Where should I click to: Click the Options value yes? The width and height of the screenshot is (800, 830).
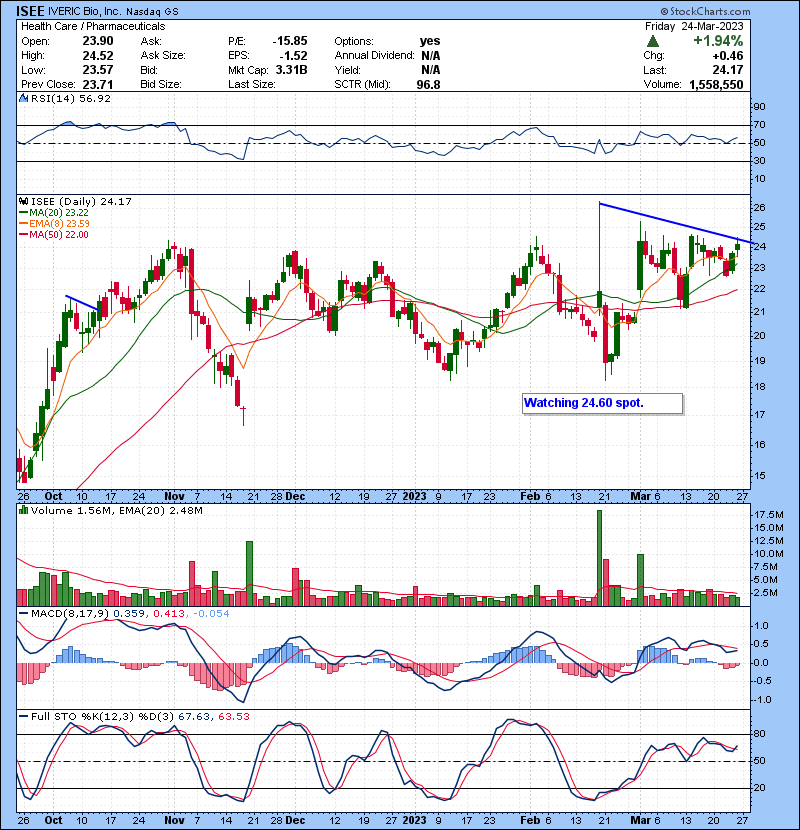point(429,41)
